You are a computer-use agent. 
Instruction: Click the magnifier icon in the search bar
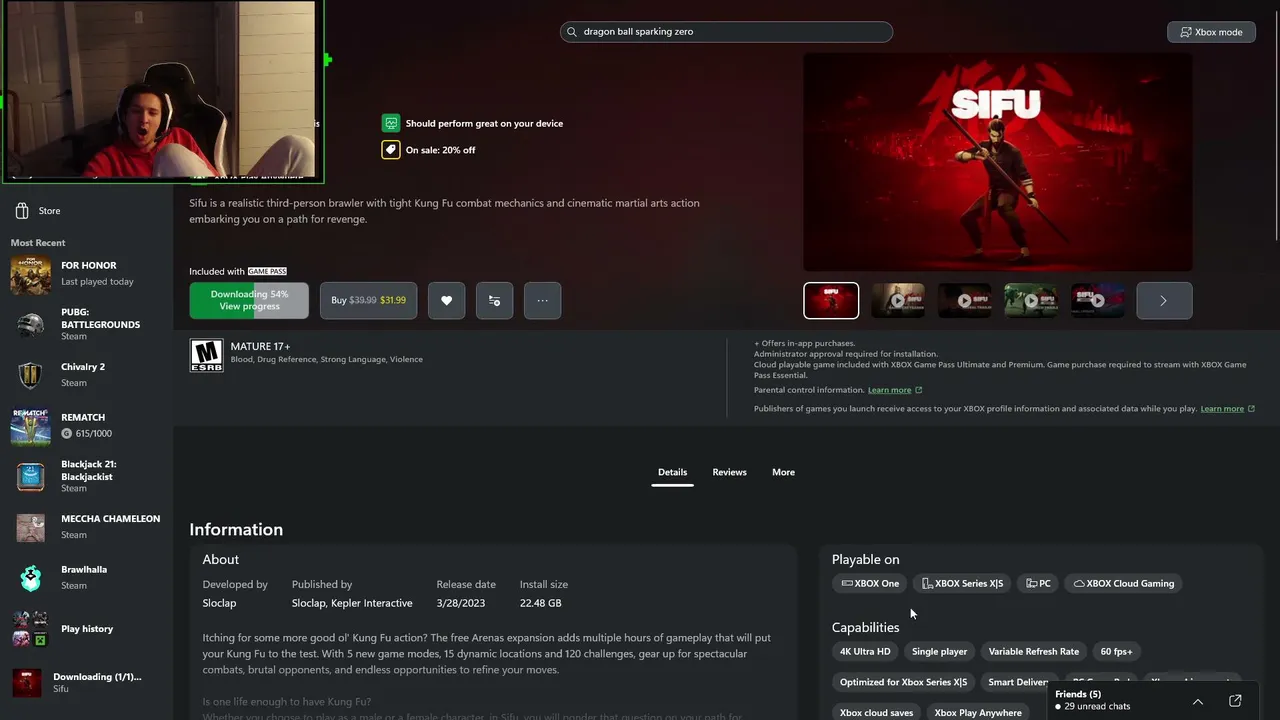click(x=572, y=32)
